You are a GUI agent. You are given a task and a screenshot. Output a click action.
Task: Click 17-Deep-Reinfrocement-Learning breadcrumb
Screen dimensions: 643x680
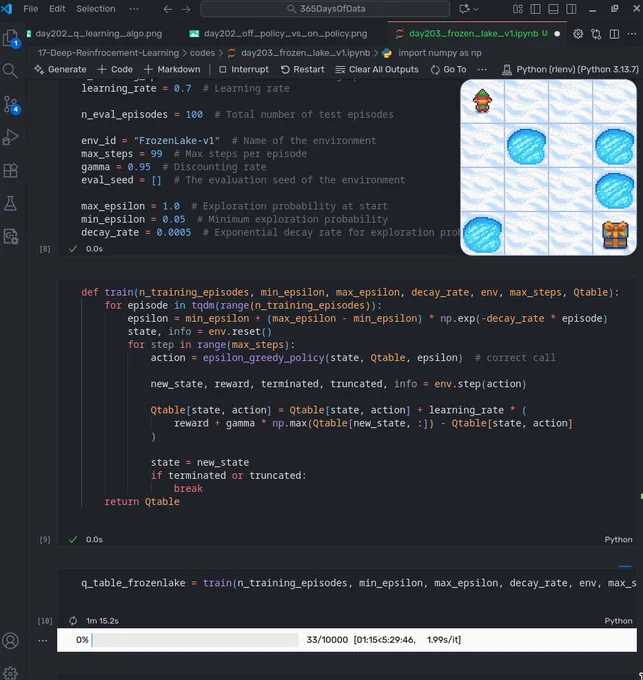[108, 53]
